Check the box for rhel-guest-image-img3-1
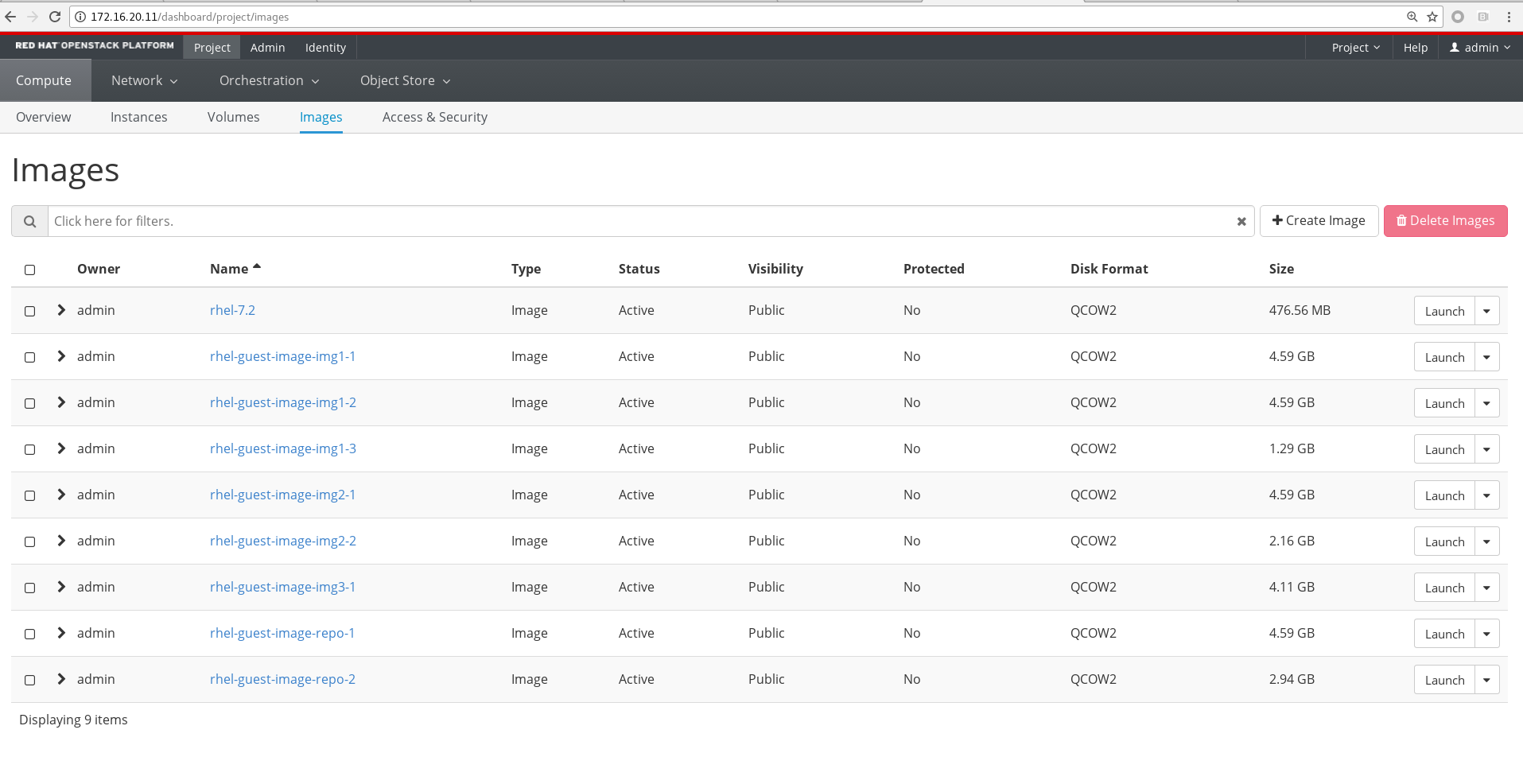The height and width of the screenshot is (784, 1523). point(30,588)
